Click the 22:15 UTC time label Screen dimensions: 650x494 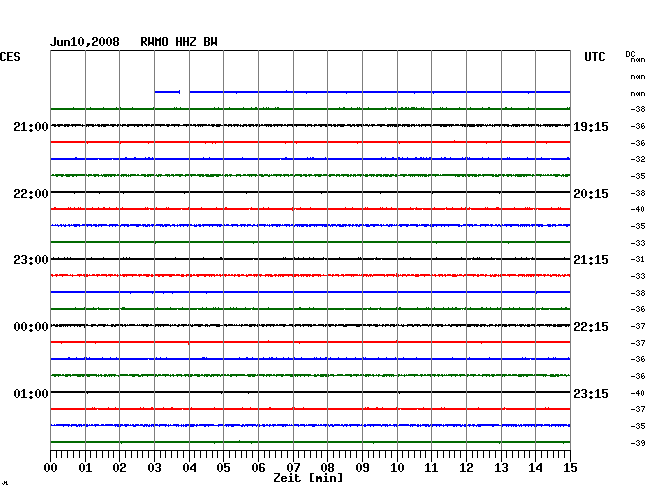591,327
